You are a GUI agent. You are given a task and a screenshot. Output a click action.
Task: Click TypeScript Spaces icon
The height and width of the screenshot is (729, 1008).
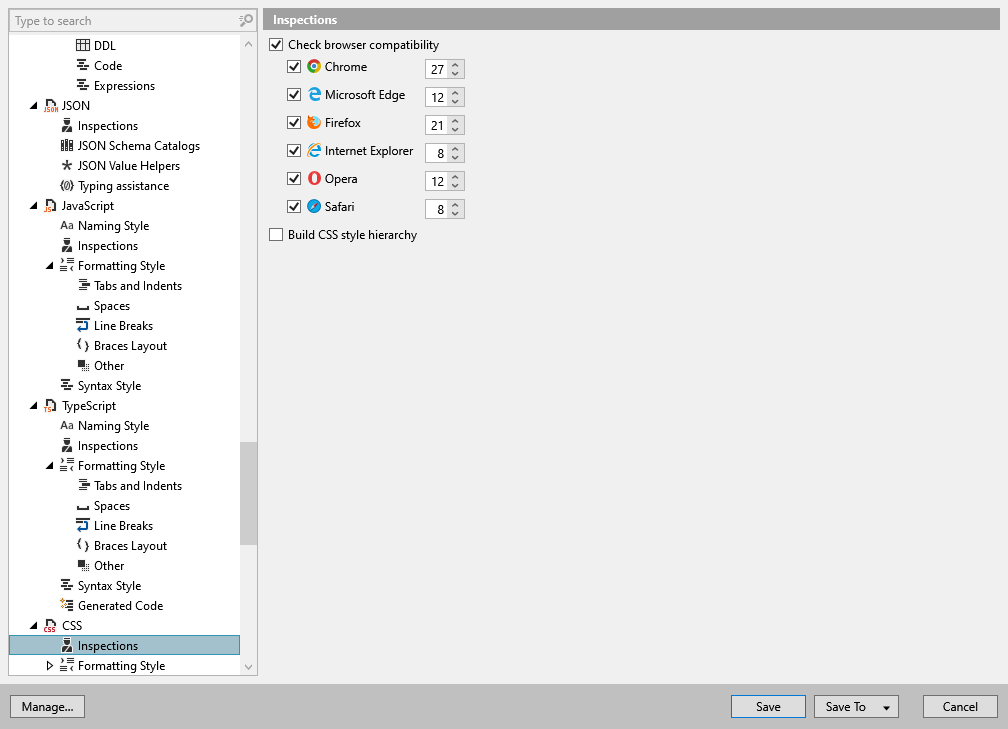[x=83, y=507]
